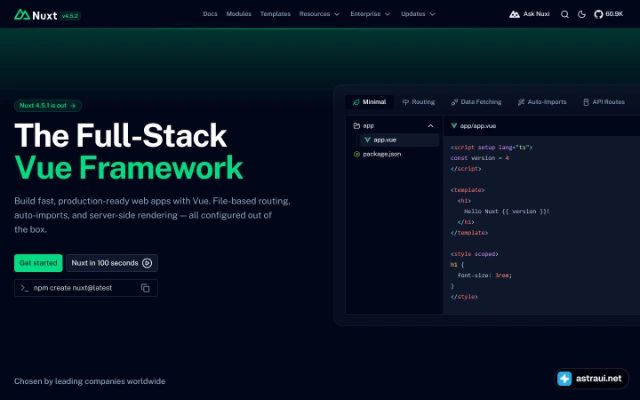This screenshot has height=400, width=640.
Task: Click the package.json npm icon
Action: (357, 154)
